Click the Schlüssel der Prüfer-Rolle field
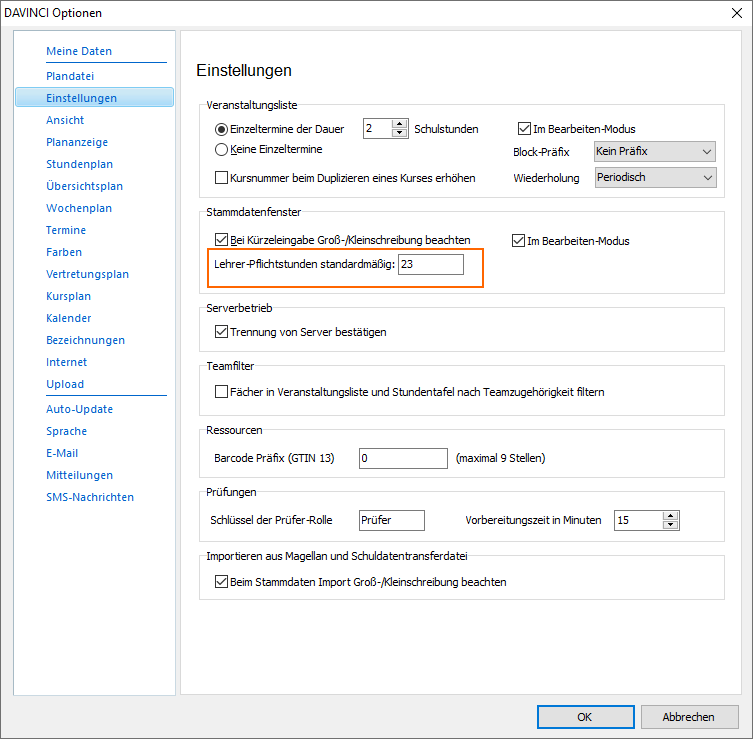This screenshot has width=753, height=739. pos(392,520)
